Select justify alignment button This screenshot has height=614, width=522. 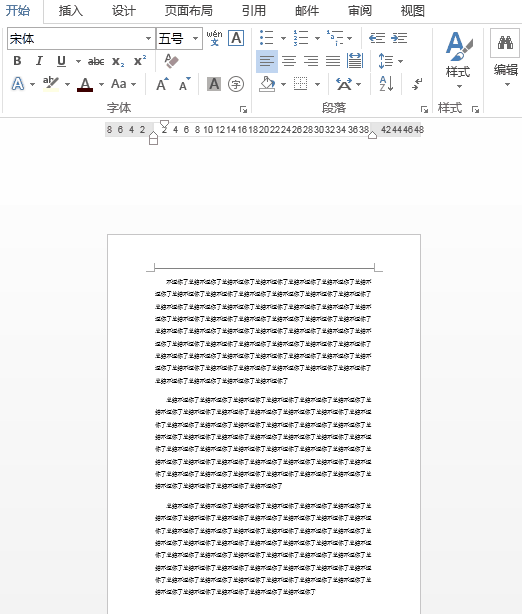click(333, 61)
